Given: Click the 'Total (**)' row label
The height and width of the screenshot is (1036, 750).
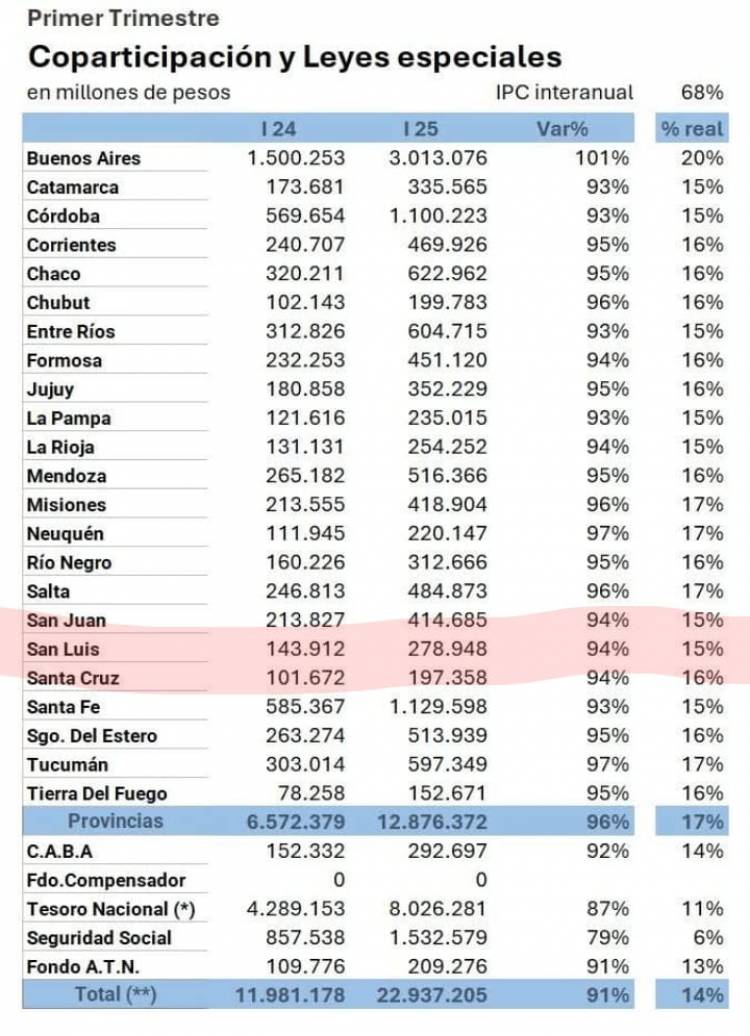Looking at the screenshot, I should pos(117,995).
